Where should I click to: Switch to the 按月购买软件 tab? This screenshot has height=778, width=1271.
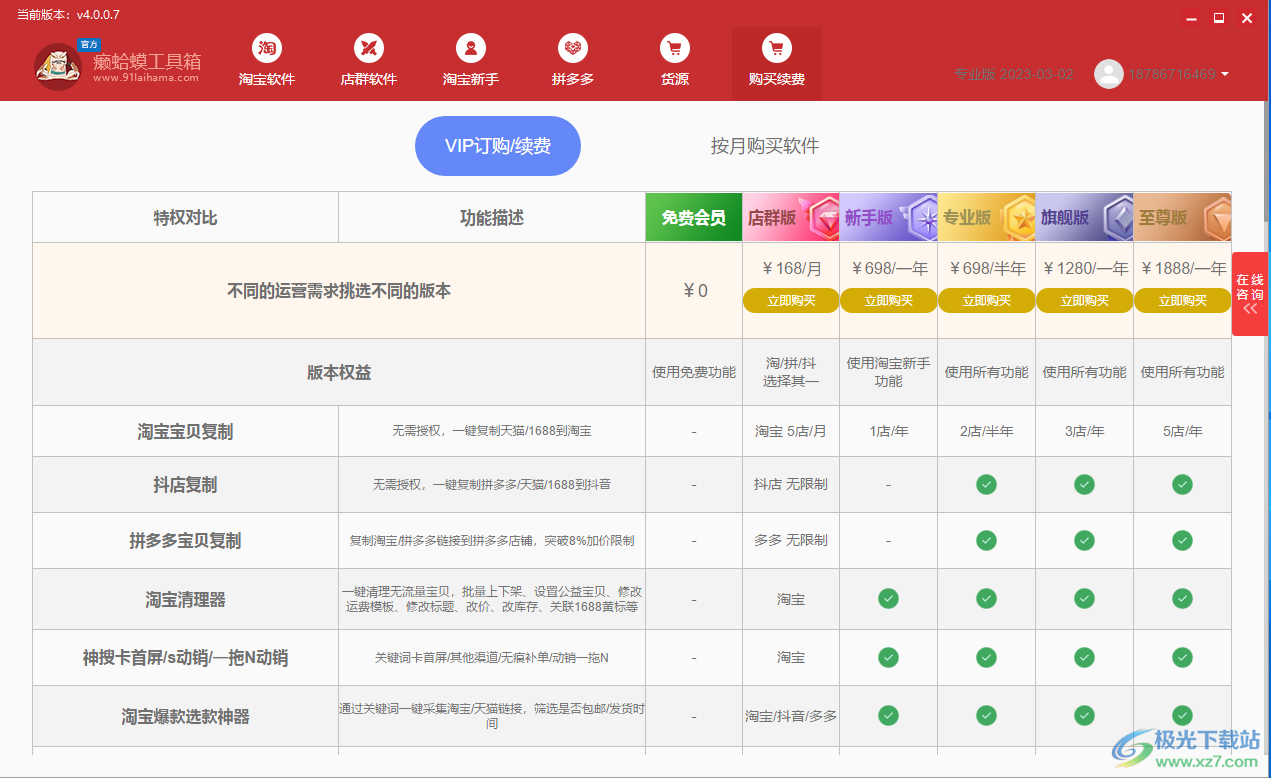(763, 146)
